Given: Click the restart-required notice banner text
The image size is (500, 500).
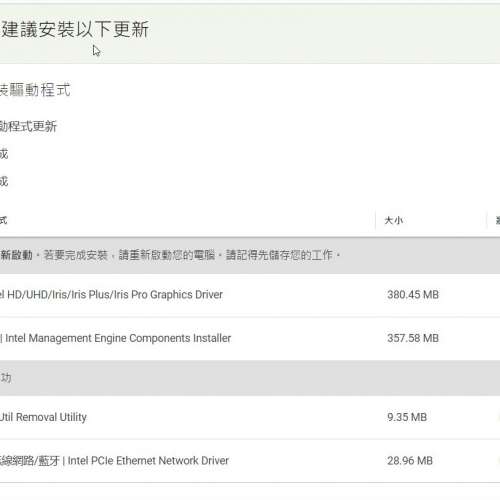Looking at the screenshot, I should (170, 255).
